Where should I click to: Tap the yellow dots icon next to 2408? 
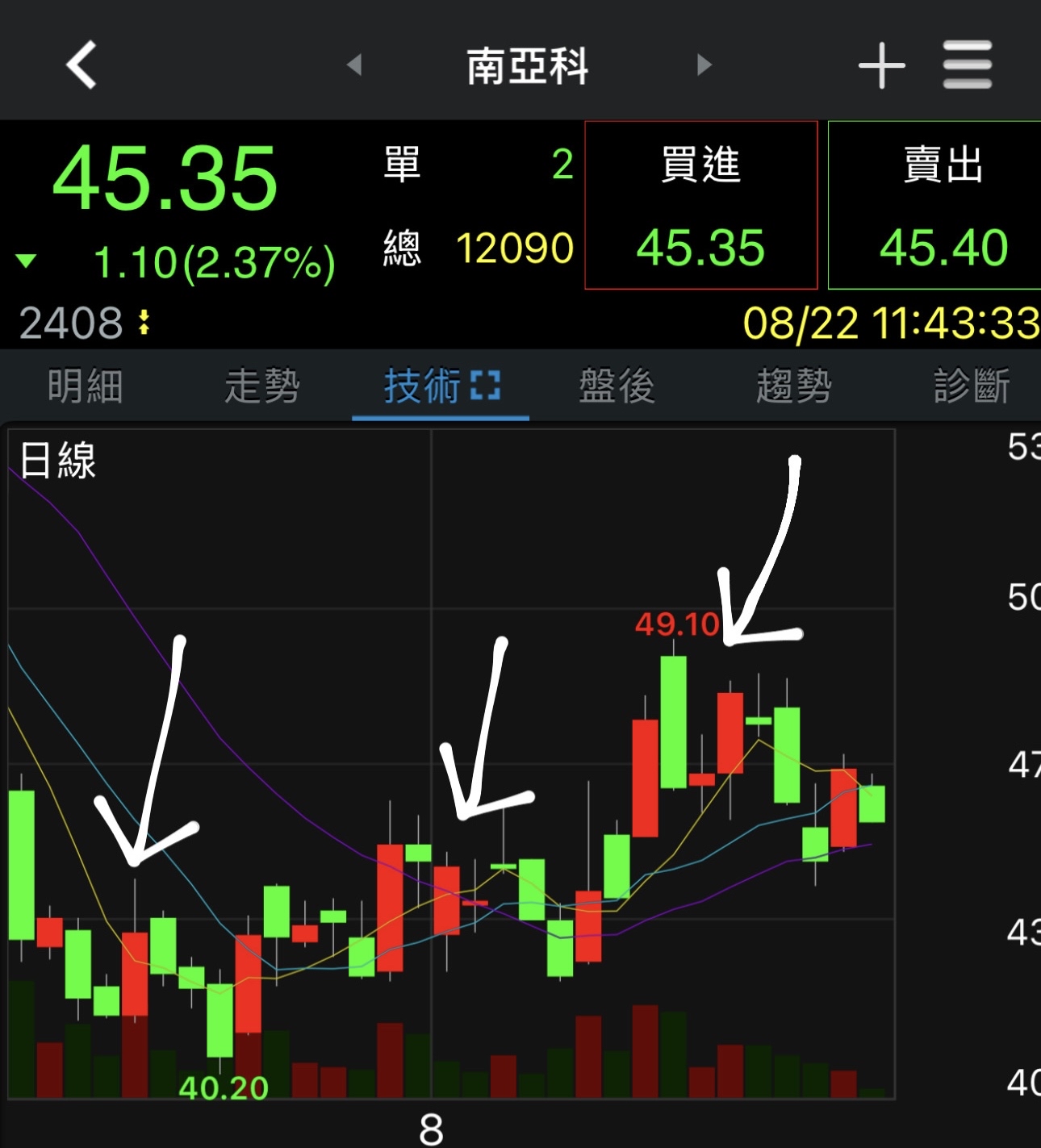tap(144, 322)
